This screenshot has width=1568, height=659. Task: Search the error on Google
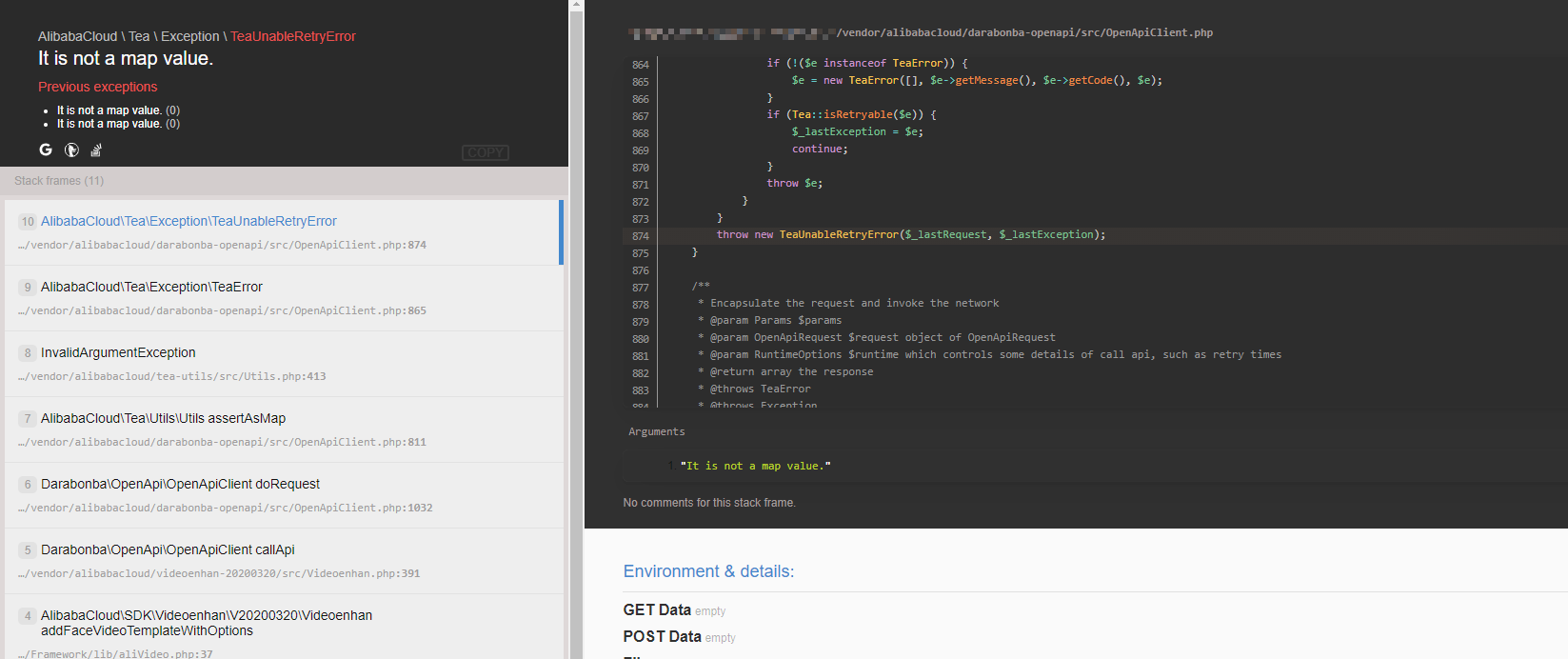(46, 150)
